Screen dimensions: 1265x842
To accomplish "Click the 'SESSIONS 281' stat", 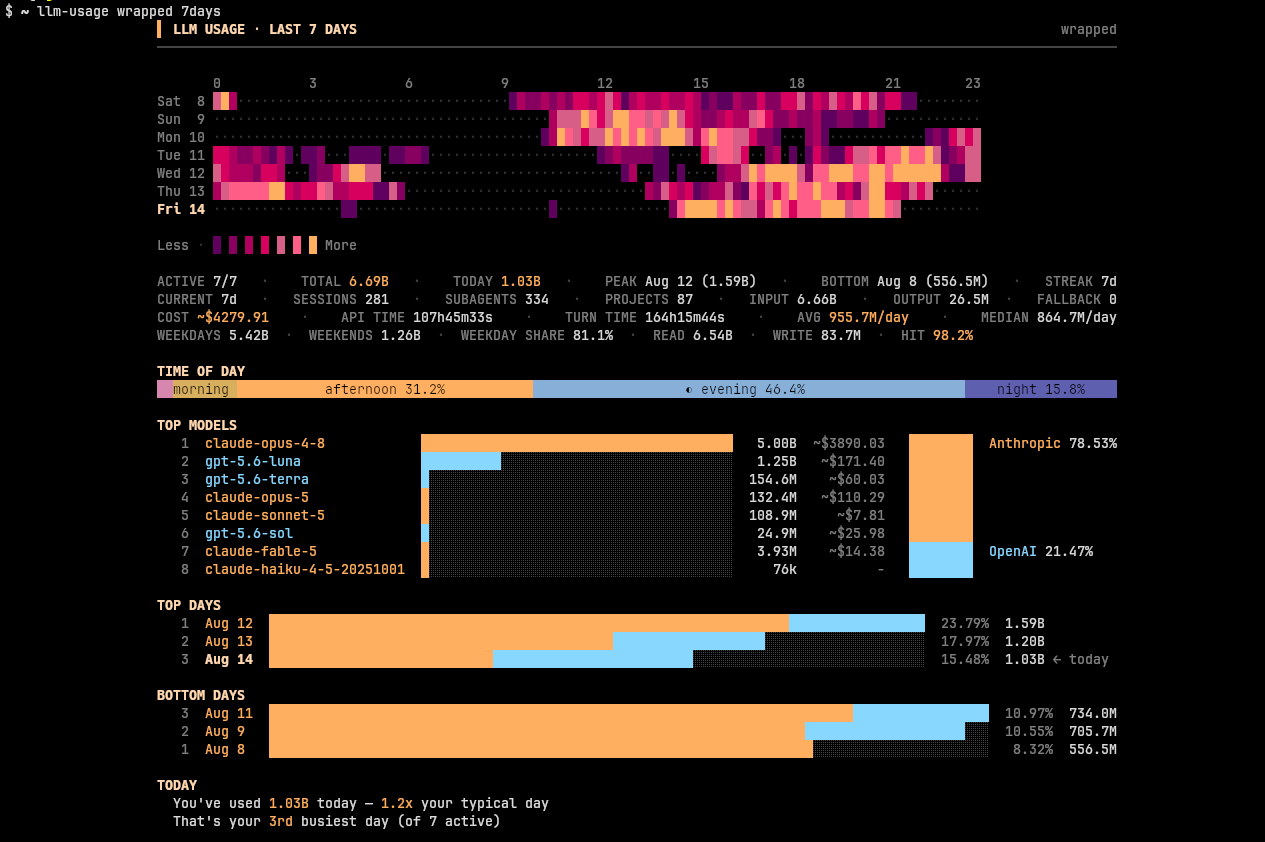I will point(341,299).
